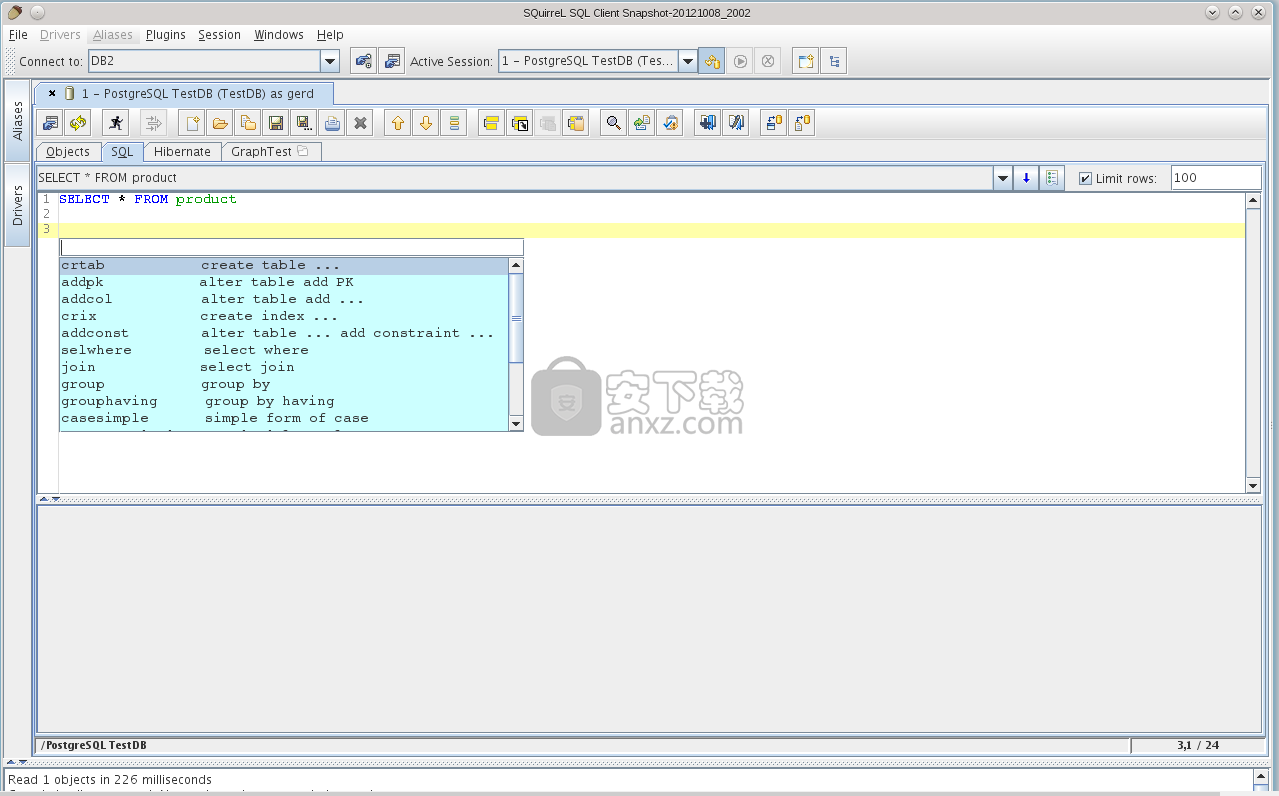Select the grouphaving group by having entry

click(x=284, y=401)
